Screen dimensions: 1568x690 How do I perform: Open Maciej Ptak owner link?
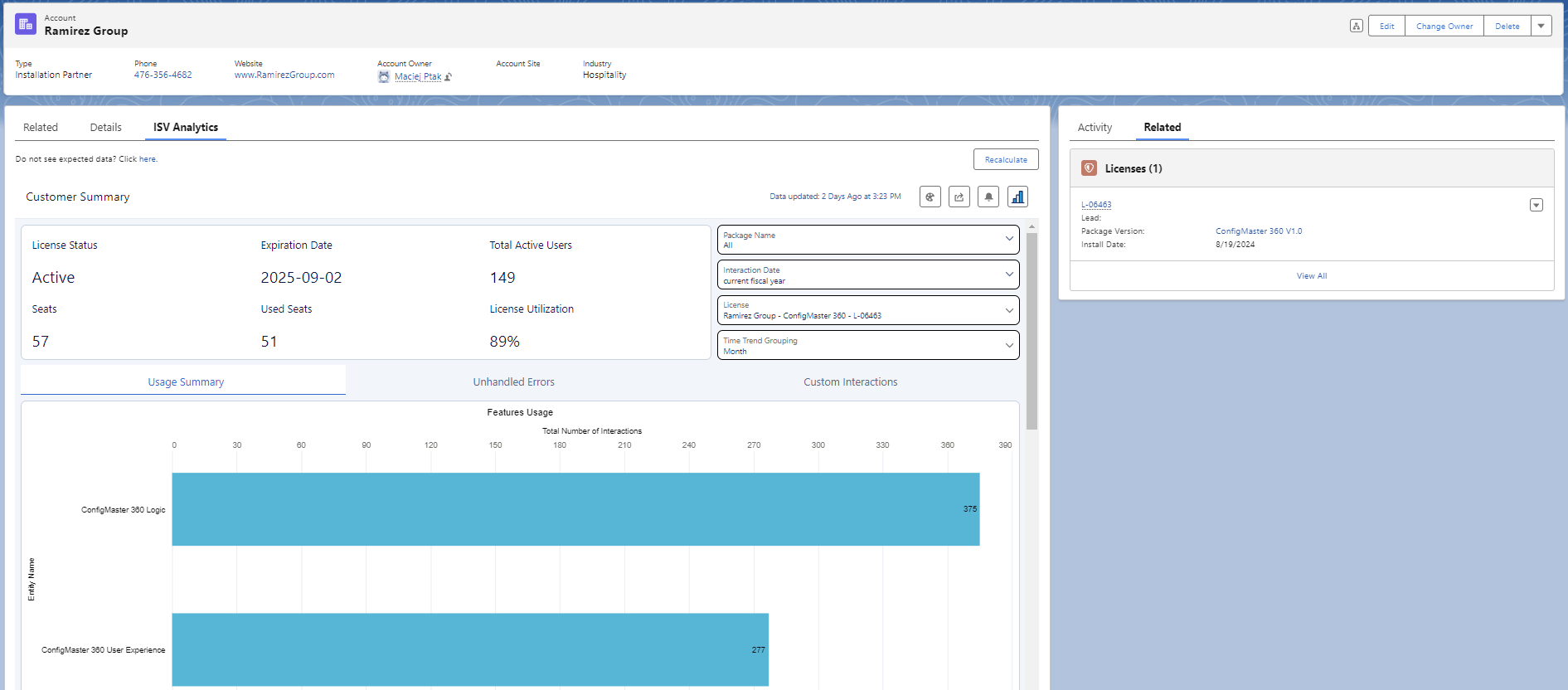point(418,76)
